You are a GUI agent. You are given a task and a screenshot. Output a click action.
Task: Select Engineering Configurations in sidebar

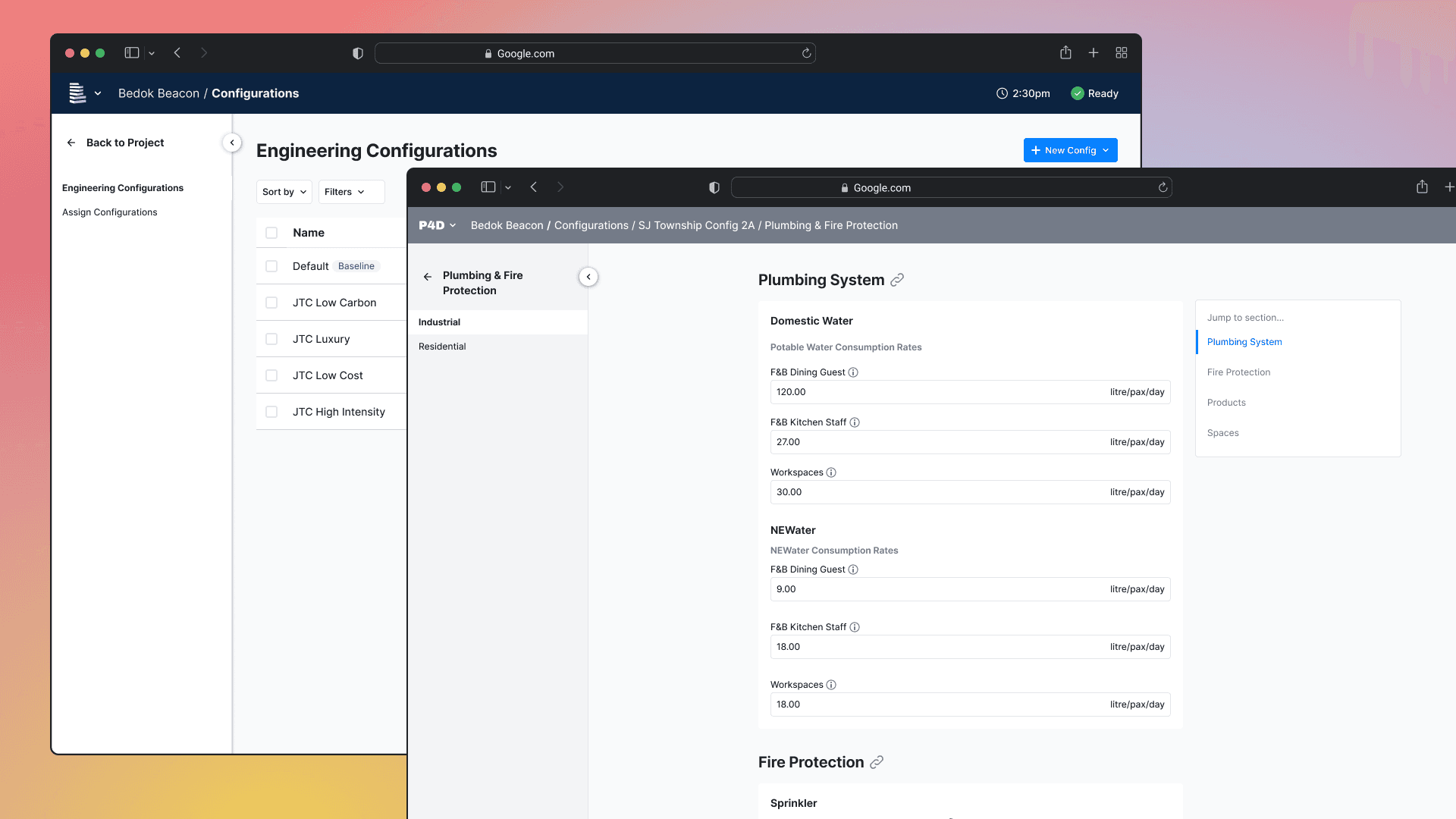(x=123, y=188)
